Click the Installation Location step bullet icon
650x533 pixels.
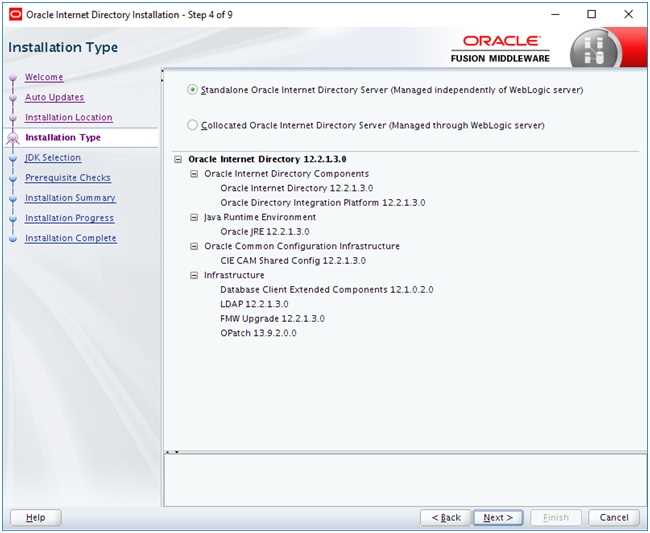13,118
